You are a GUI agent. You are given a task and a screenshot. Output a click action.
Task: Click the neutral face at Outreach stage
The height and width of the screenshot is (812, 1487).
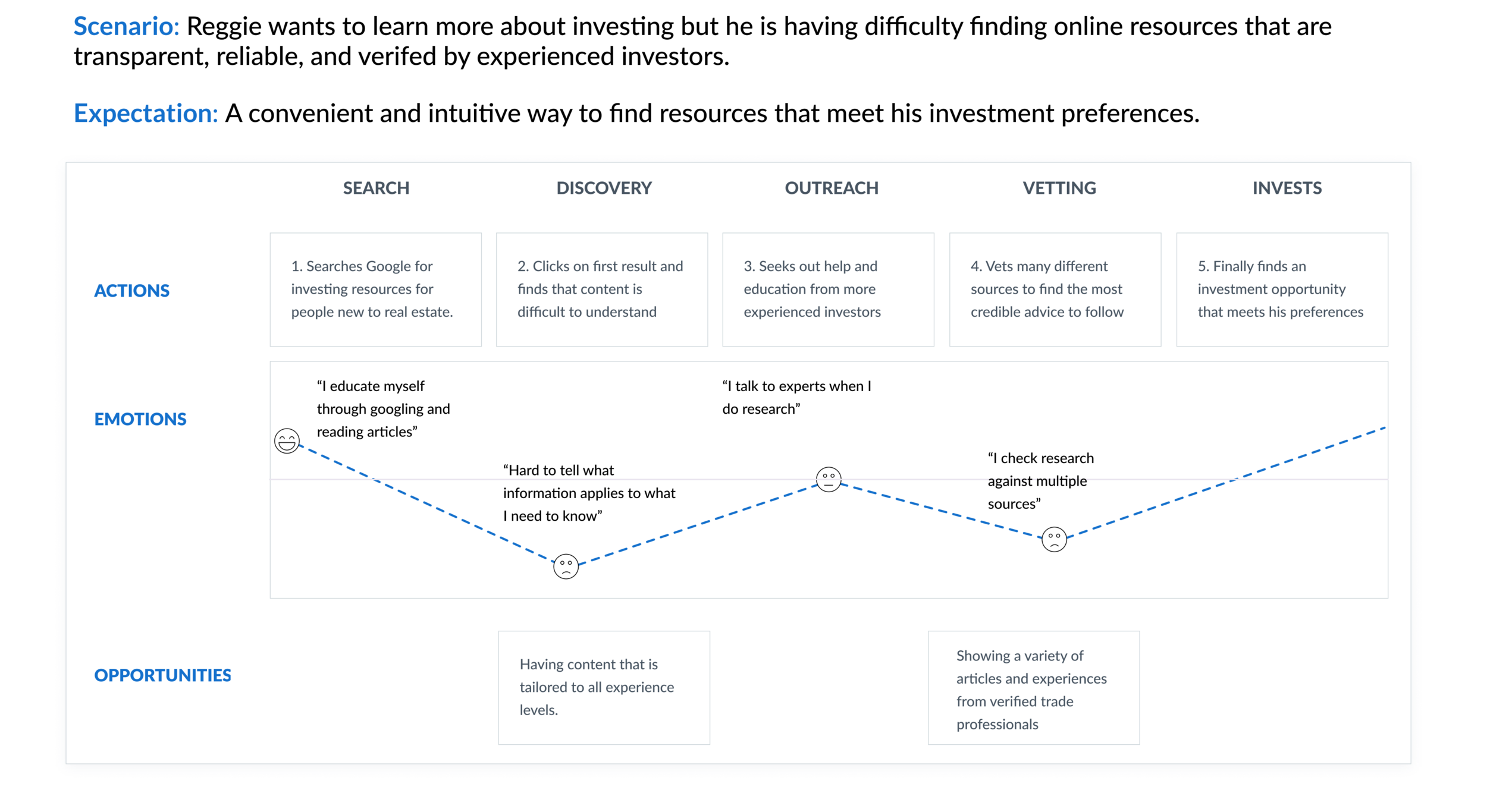(x=829, y=479)
